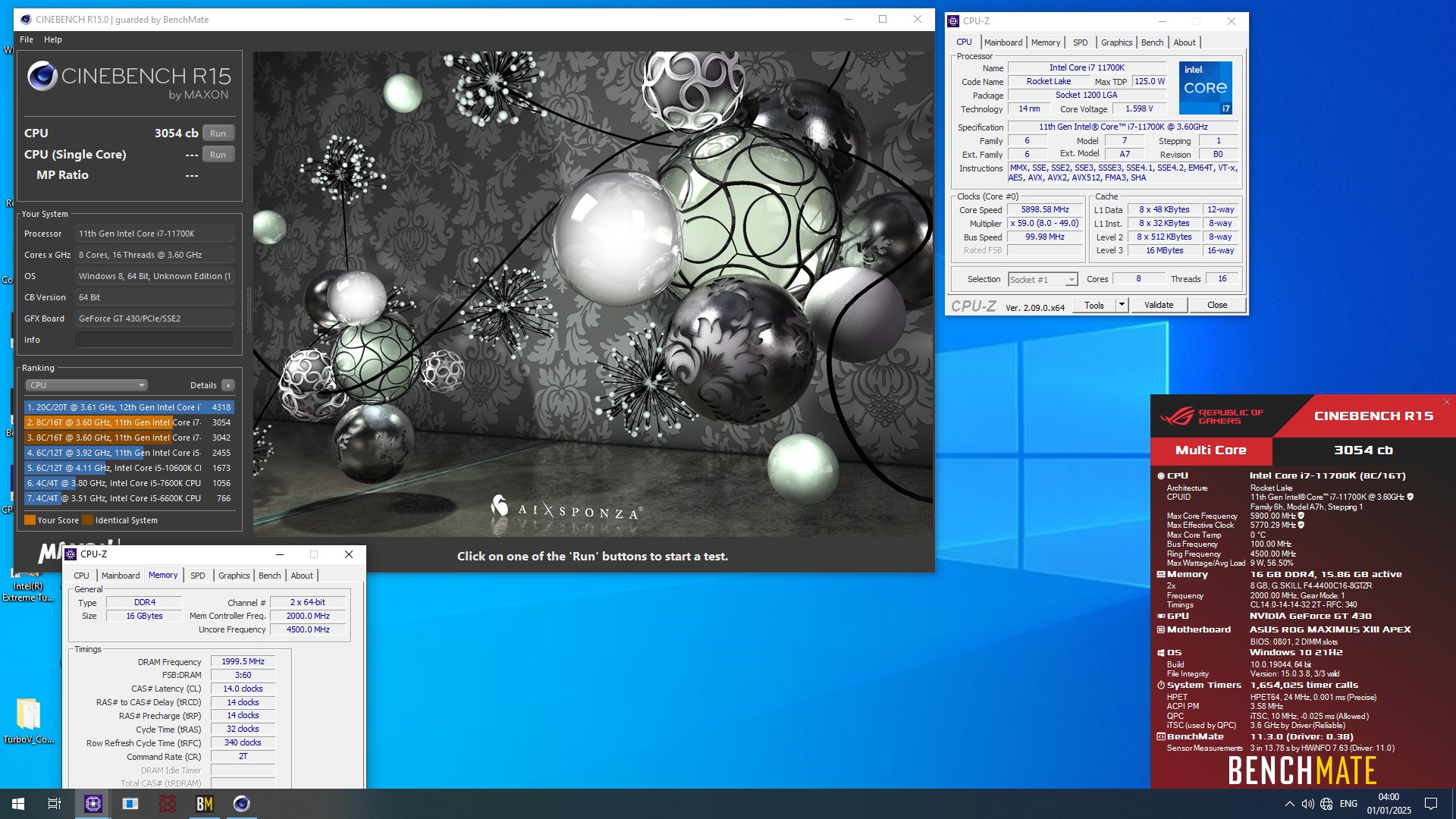Open the Tools dropdown arrow in CPU-Z
Image resolution: width=1456 pixels, height=819 pixels.
(1122, 306)
